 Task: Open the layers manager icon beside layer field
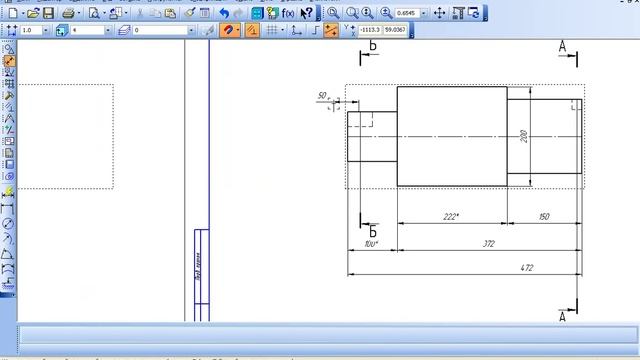[x=124, y=30]
